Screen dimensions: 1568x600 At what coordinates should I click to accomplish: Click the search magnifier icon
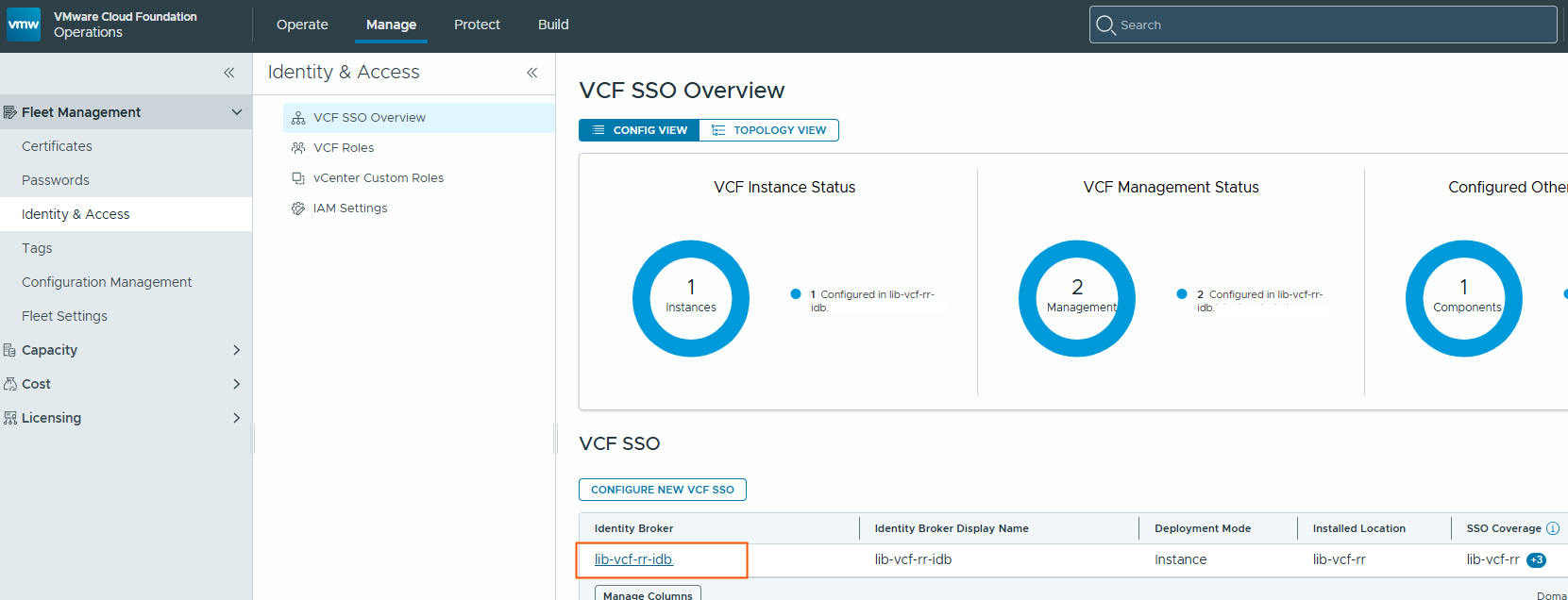tap(1105, 25)
